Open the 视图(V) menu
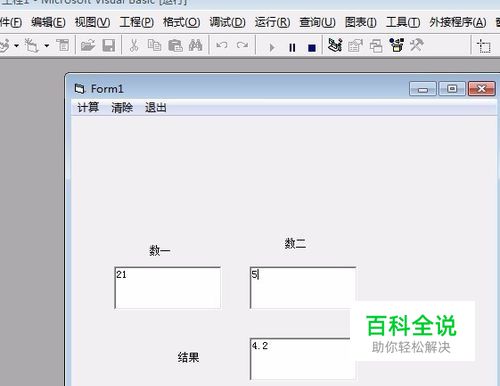This screenshot has width=500, height=386. (92, 22)
